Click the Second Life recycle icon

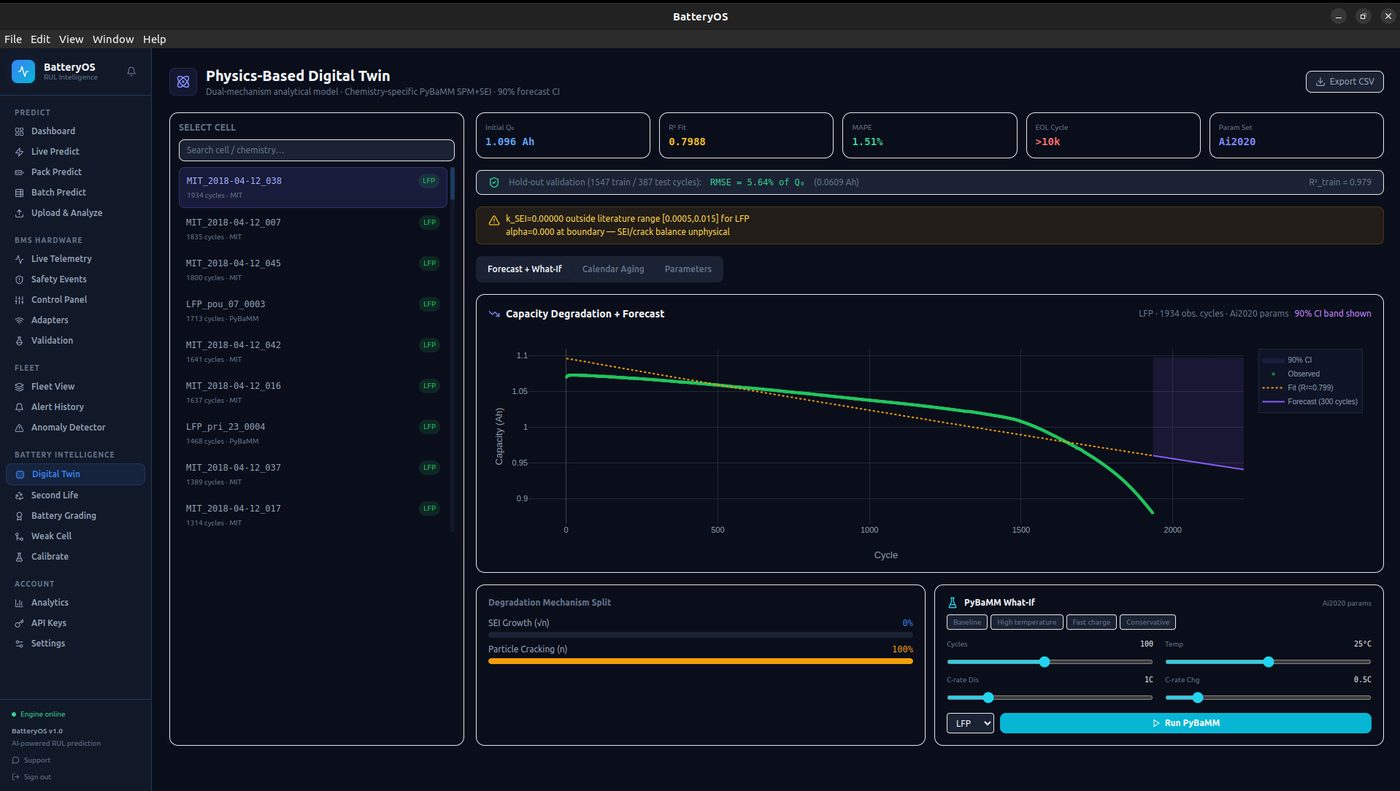pyautogui.click(x=20, y=495)
